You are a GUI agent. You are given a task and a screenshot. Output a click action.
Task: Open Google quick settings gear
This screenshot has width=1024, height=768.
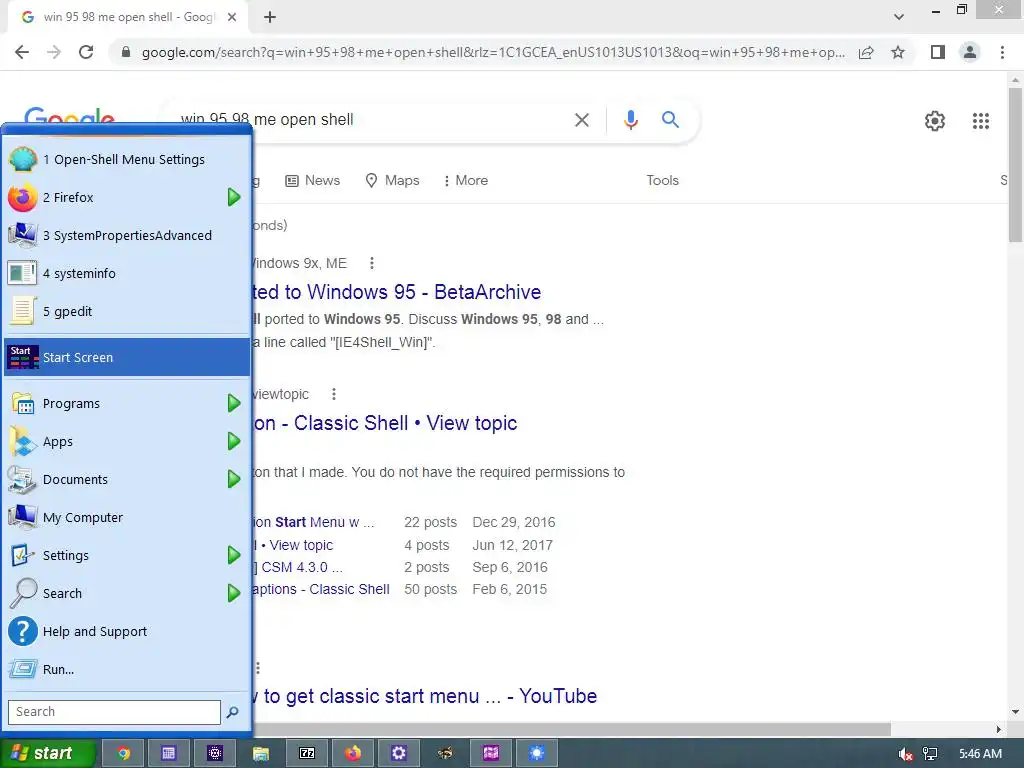tap(935, 121)
